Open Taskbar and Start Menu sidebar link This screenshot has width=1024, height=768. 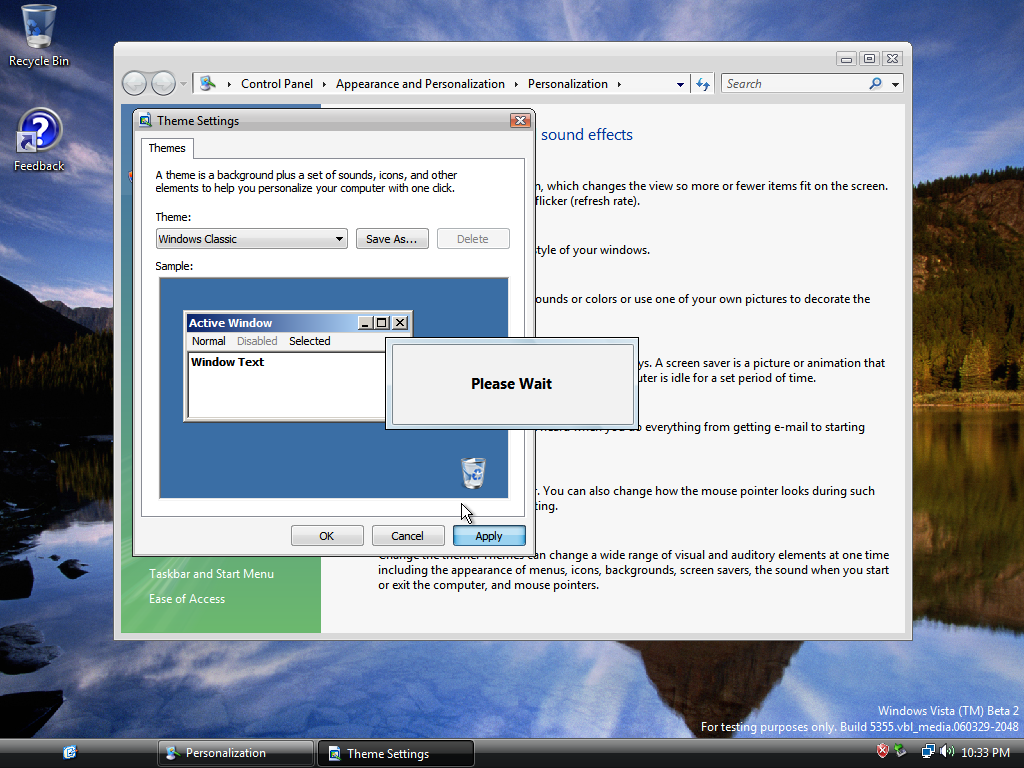[211, 573]
